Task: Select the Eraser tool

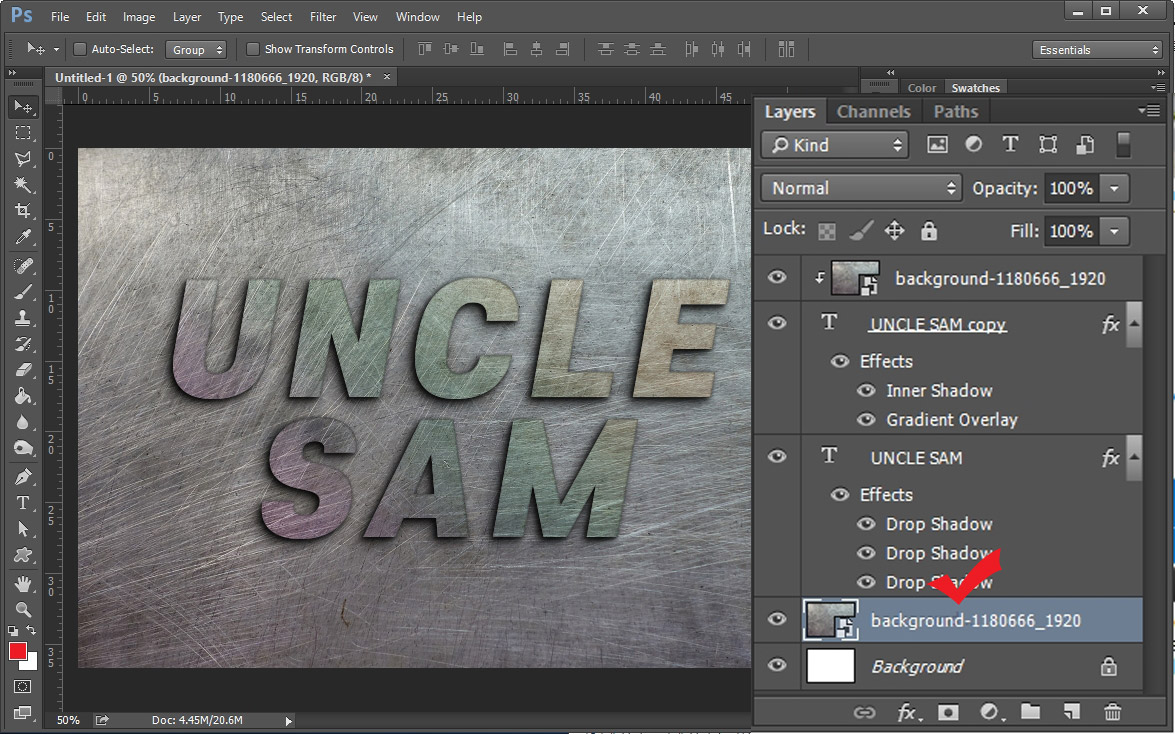Action: click(x=23, y=370)
